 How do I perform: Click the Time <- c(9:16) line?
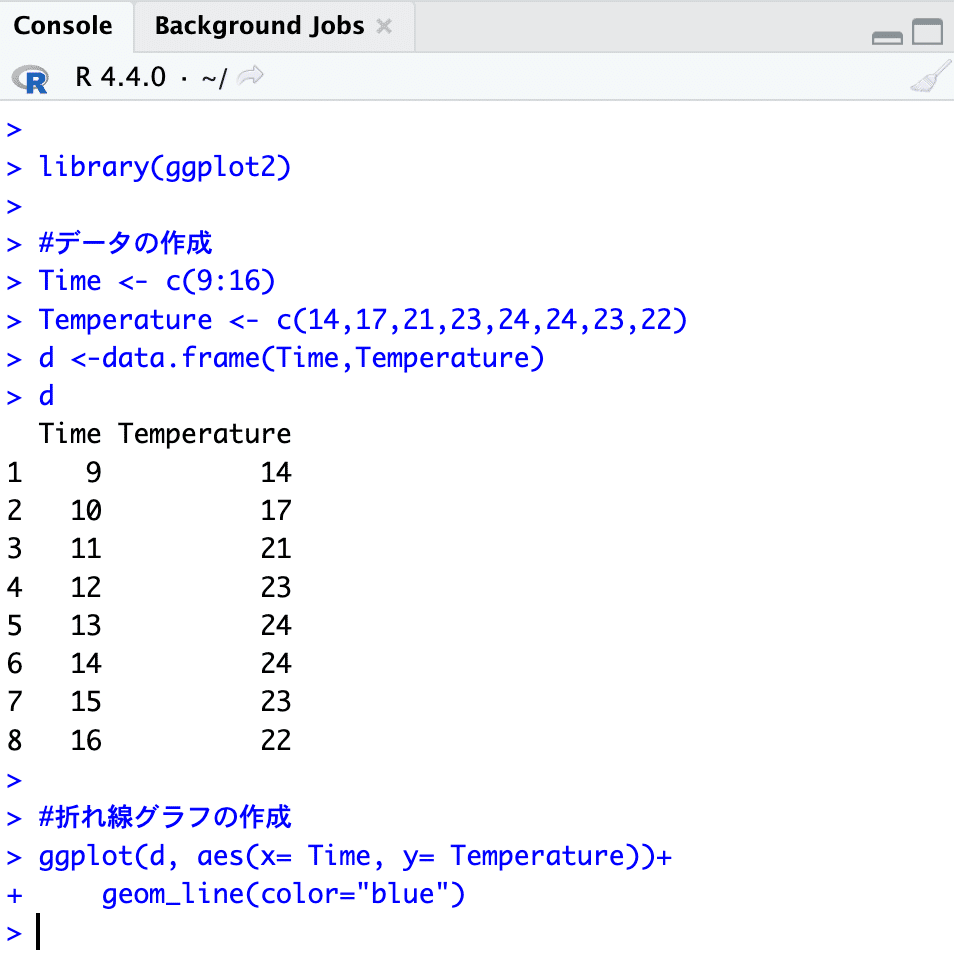pos(157,281)
